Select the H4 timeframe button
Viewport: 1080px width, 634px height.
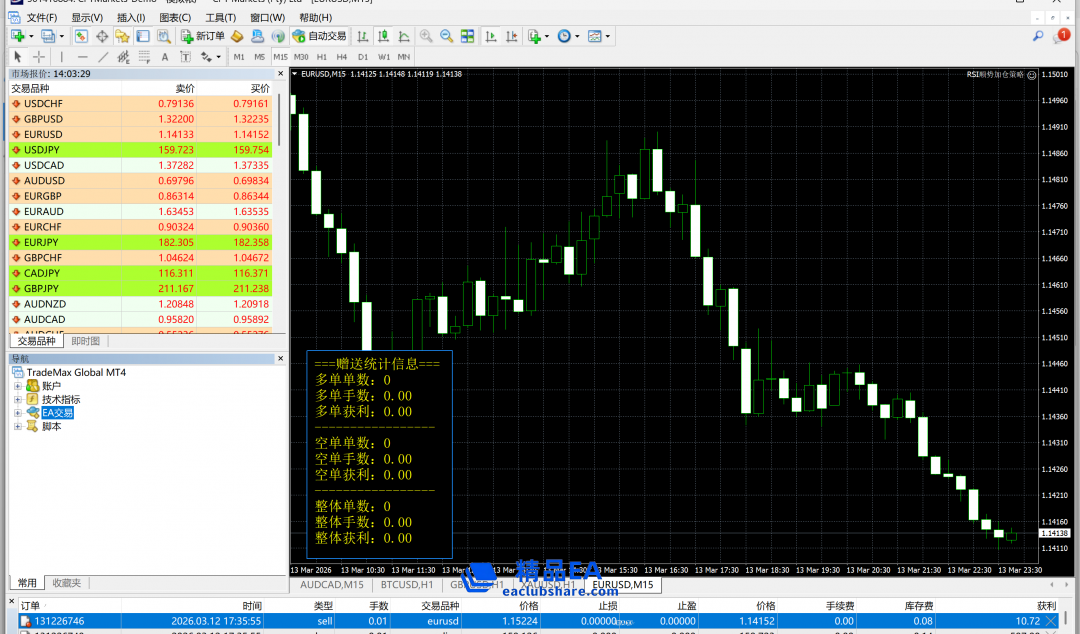[342, 57]
